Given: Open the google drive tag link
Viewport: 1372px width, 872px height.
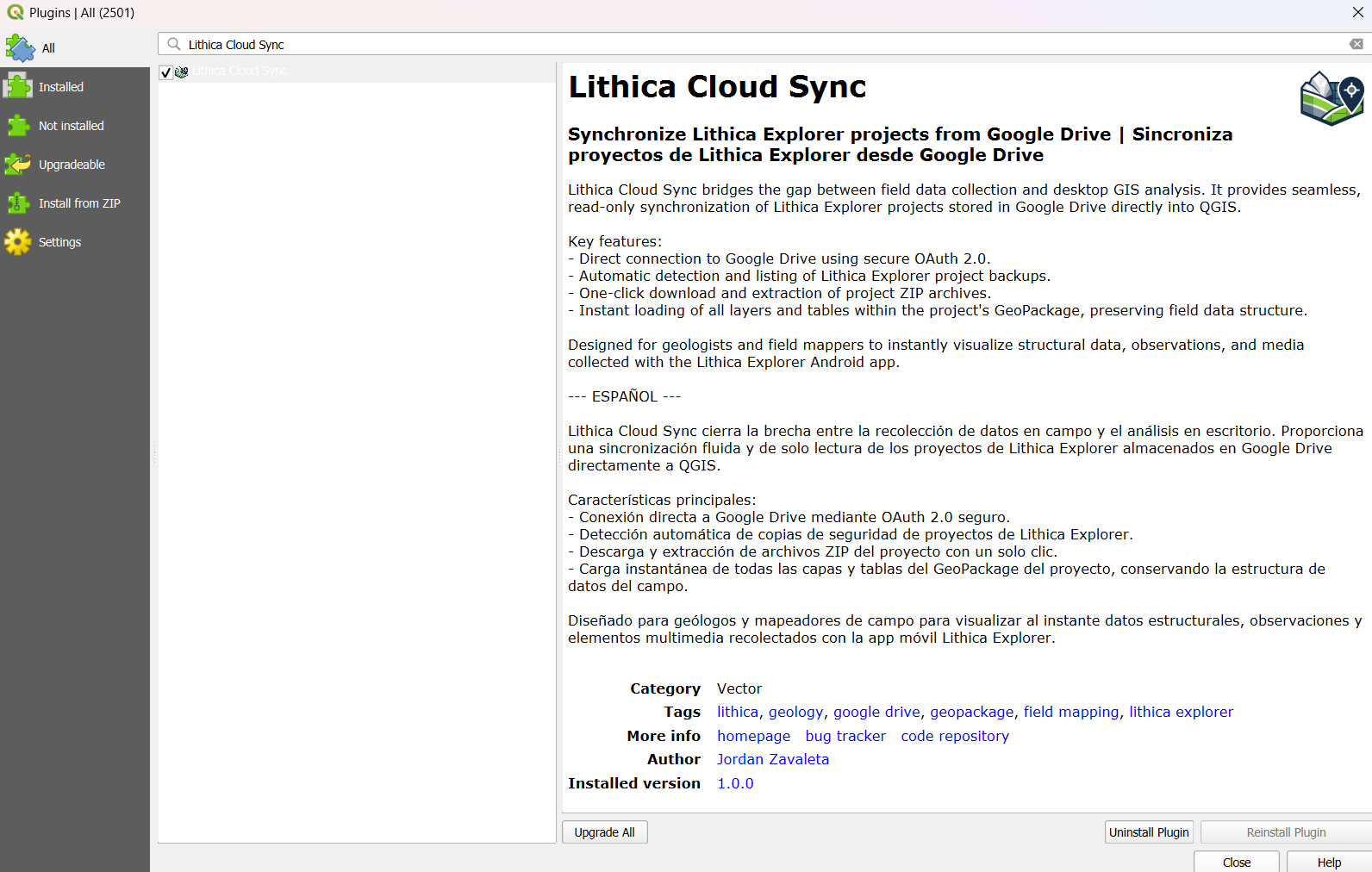Looking at the screenshot, I should coord(876,712).
